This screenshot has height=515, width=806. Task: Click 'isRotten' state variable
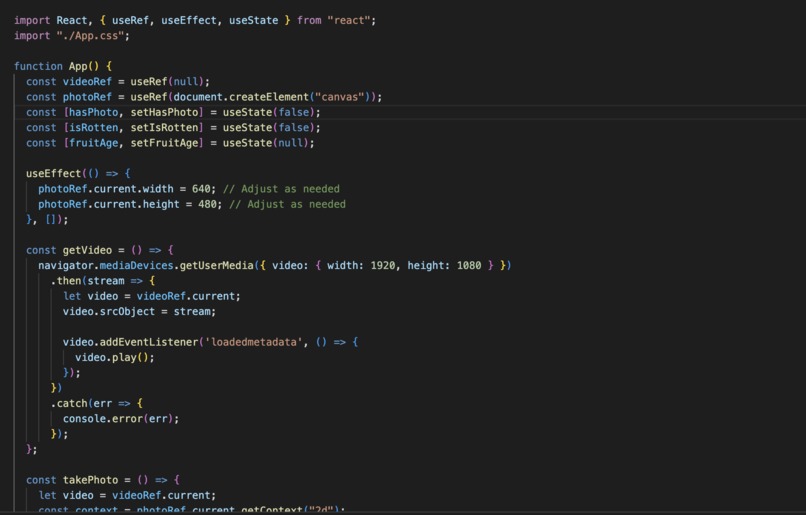(x=93, y=128)
